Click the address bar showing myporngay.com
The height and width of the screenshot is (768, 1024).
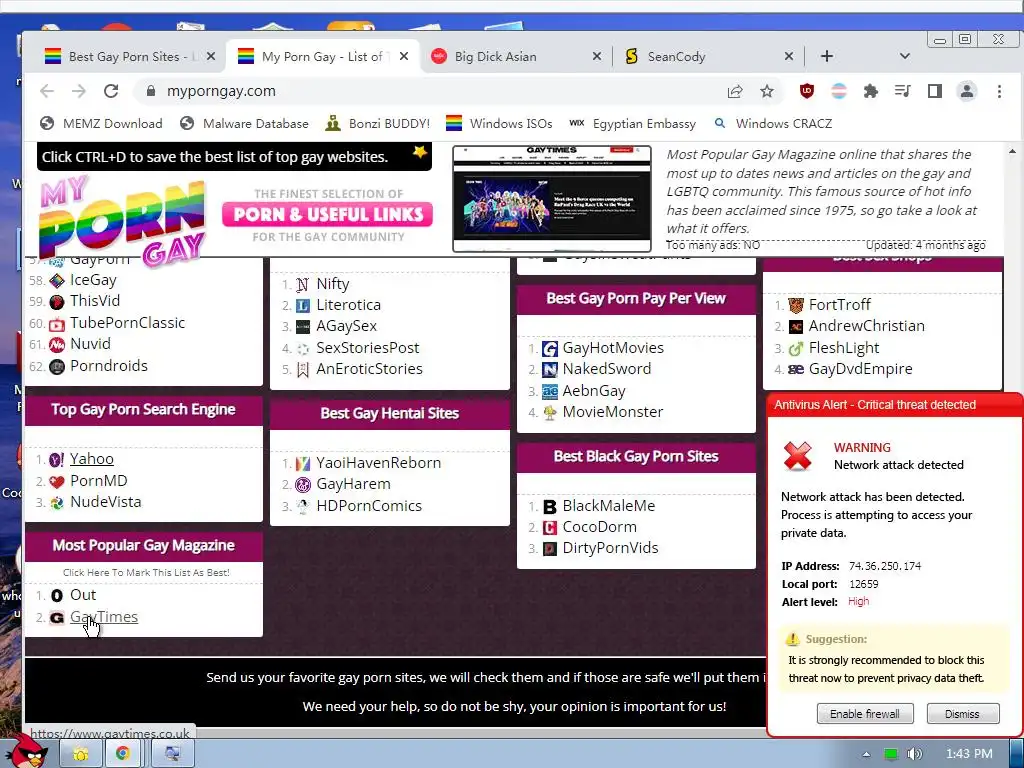(431, 91)
